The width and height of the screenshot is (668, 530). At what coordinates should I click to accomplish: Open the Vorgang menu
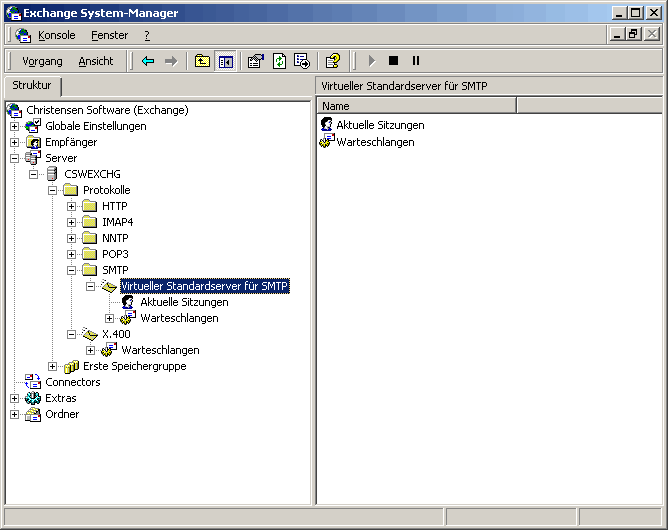coord(42,61)
